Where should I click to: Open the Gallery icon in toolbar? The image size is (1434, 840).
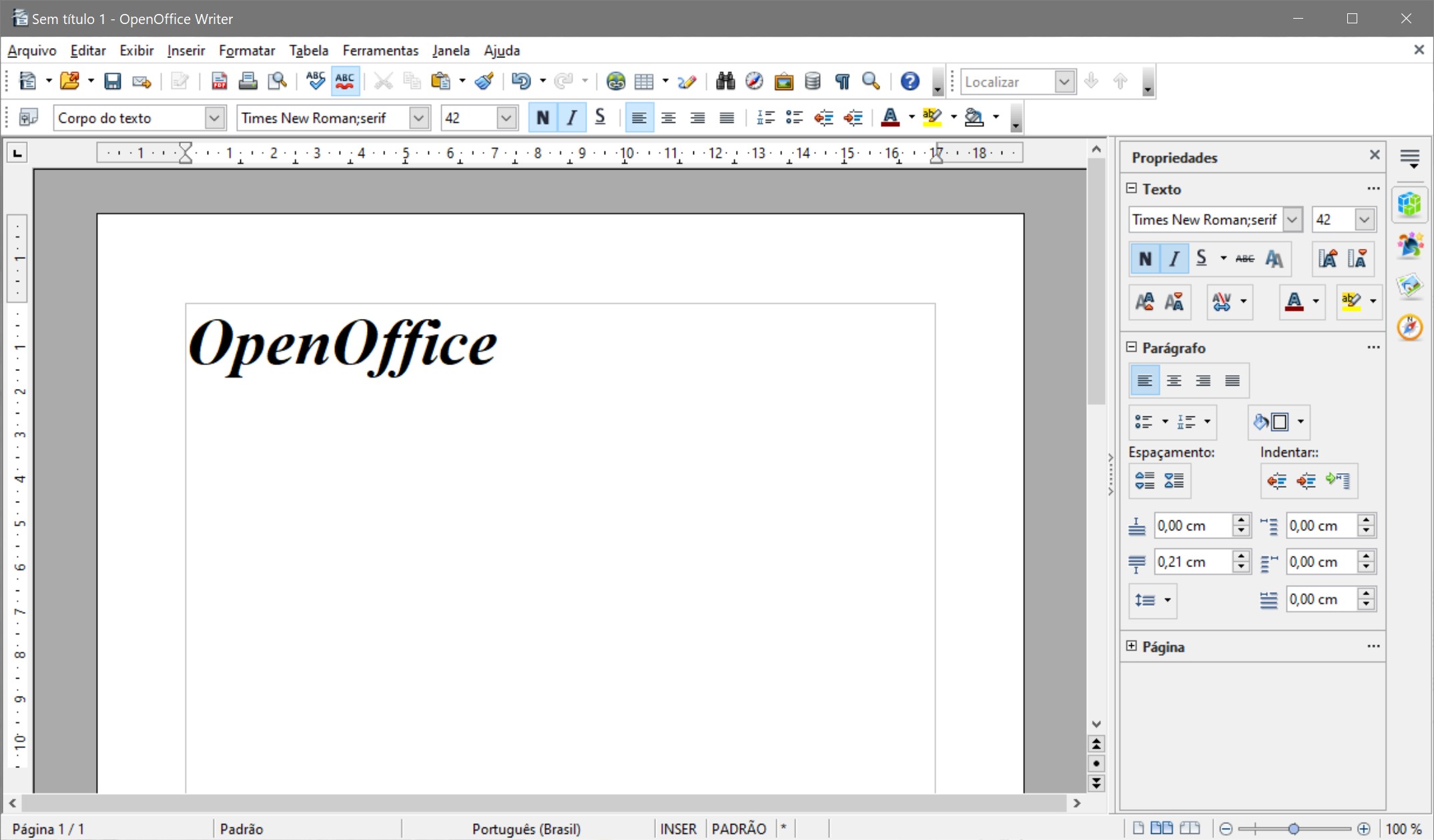[x=783, y=81]
